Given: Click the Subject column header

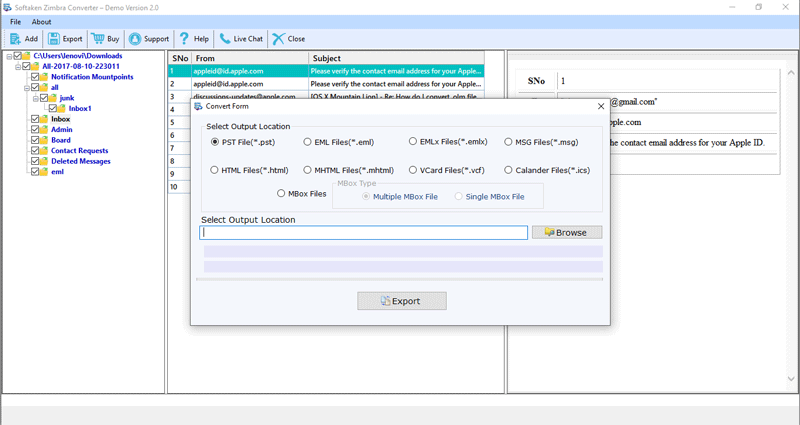Looking at the screenshot, I should pyautogui.click(x=396, y=58).
